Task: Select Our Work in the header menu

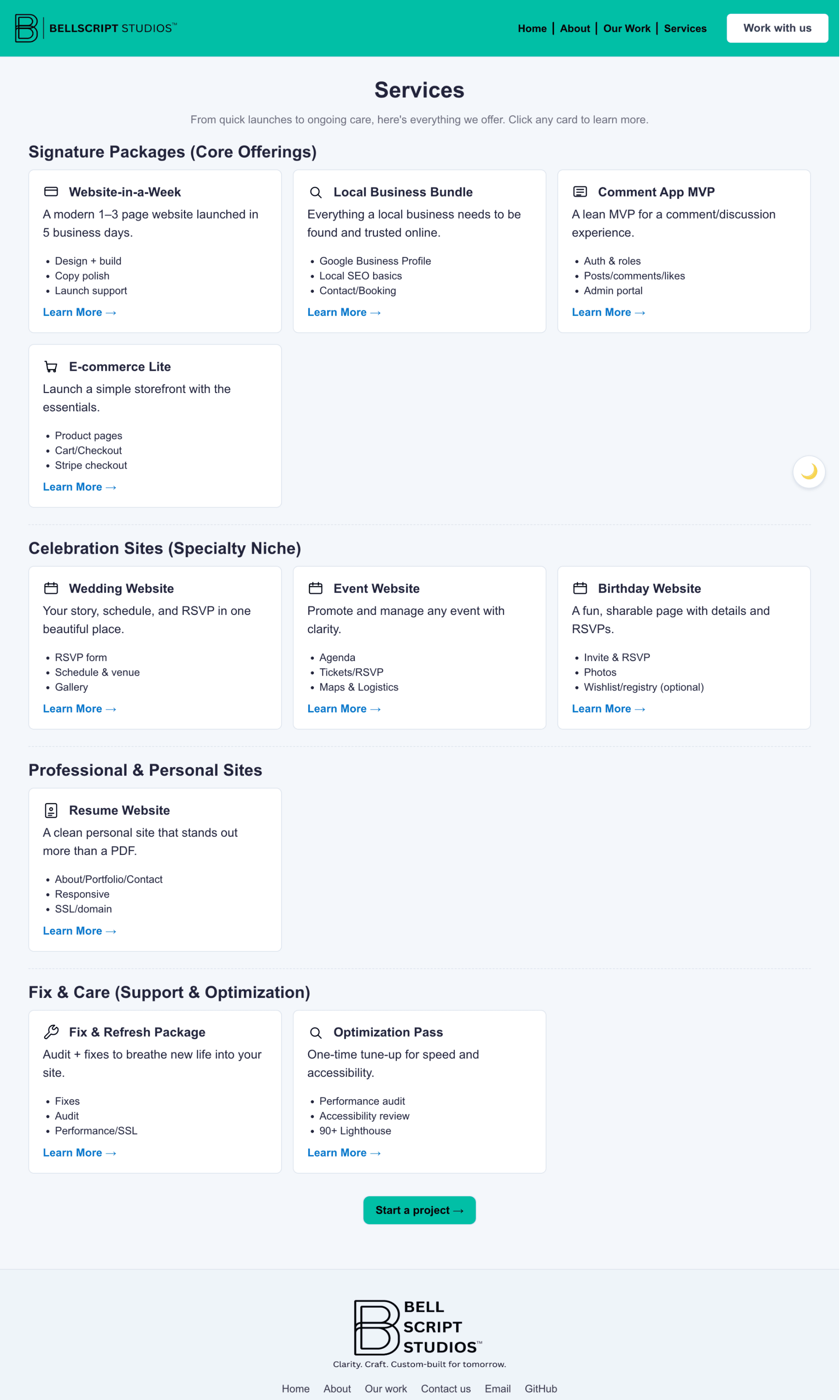Action: [x=626, y=28]
